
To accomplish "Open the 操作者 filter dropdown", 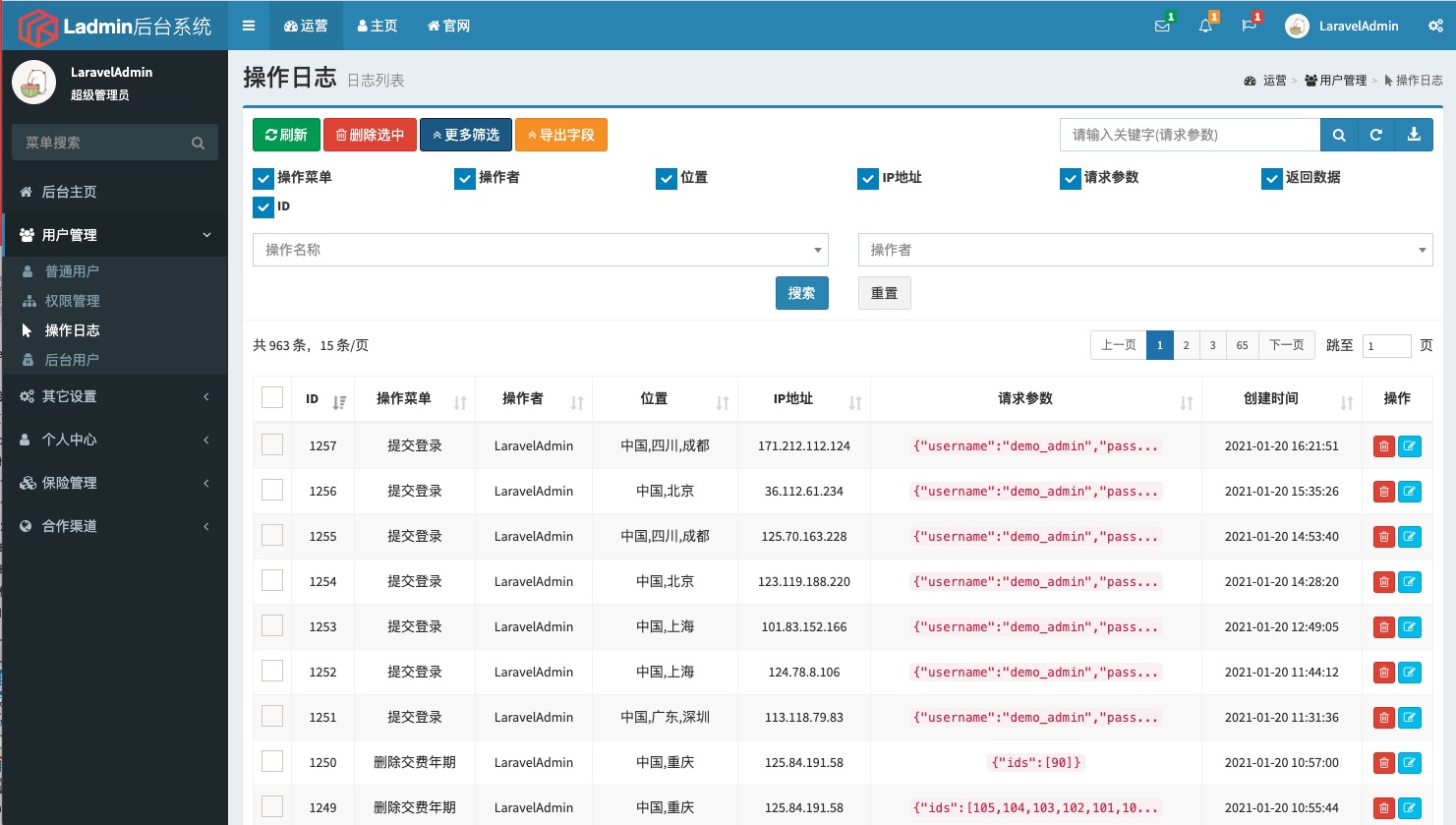I will point(1144,250).
